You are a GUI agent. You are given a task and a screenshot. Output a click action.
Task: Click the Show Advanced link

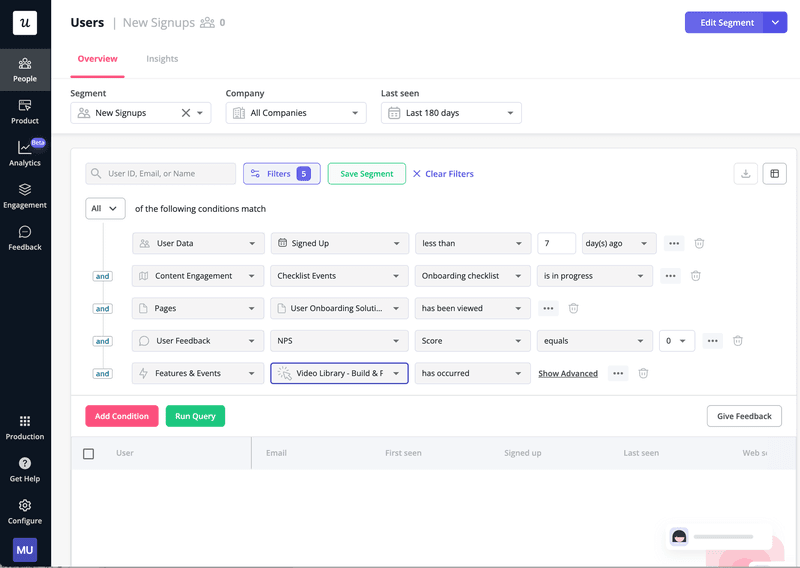(x=568, y=374)
